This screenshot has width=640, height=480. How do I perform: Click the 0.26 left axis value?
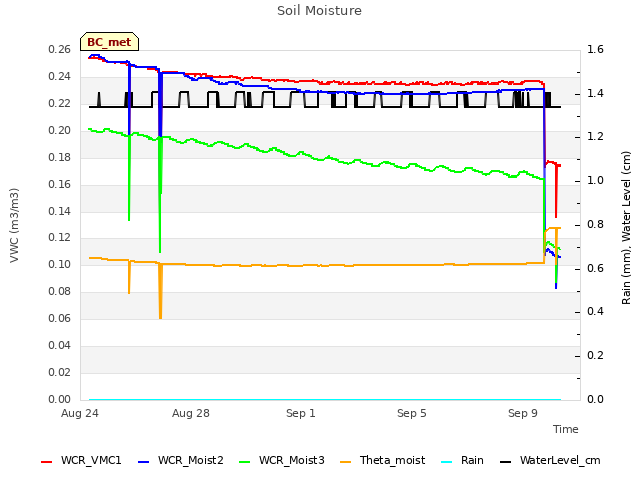click(60, 49)
